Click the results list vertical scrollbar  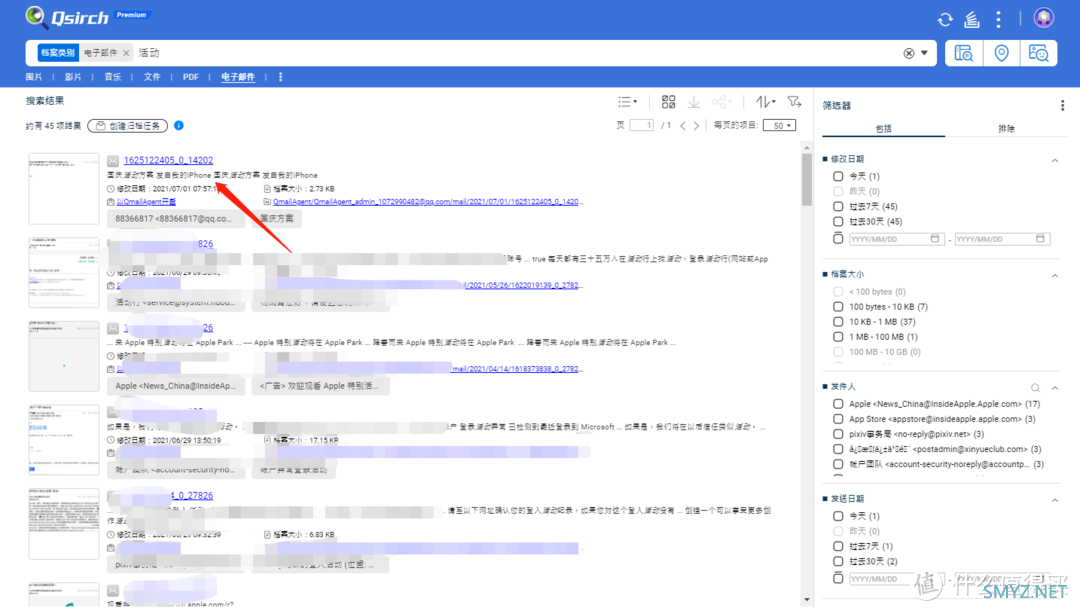pyautogui.click(x=807, y=179)
